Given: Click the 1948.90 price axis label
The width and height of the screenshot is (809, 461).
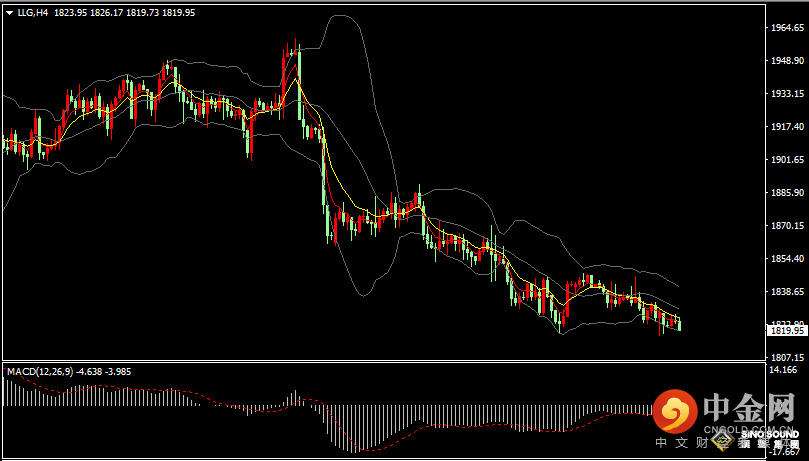Looking at the screenshot, I should 788,61.
